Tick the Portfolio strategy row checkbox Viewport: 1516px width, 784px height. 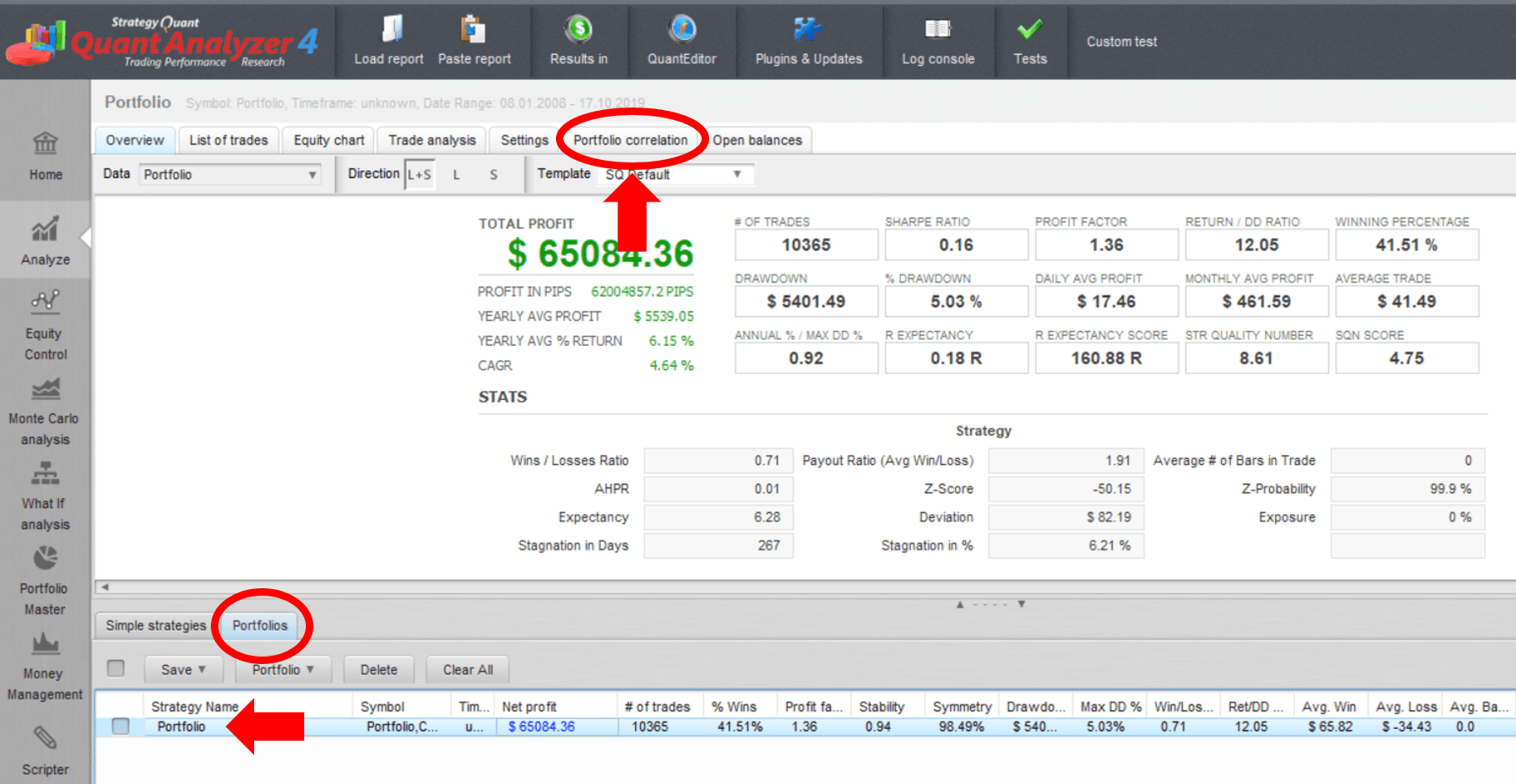click(121, 727)
